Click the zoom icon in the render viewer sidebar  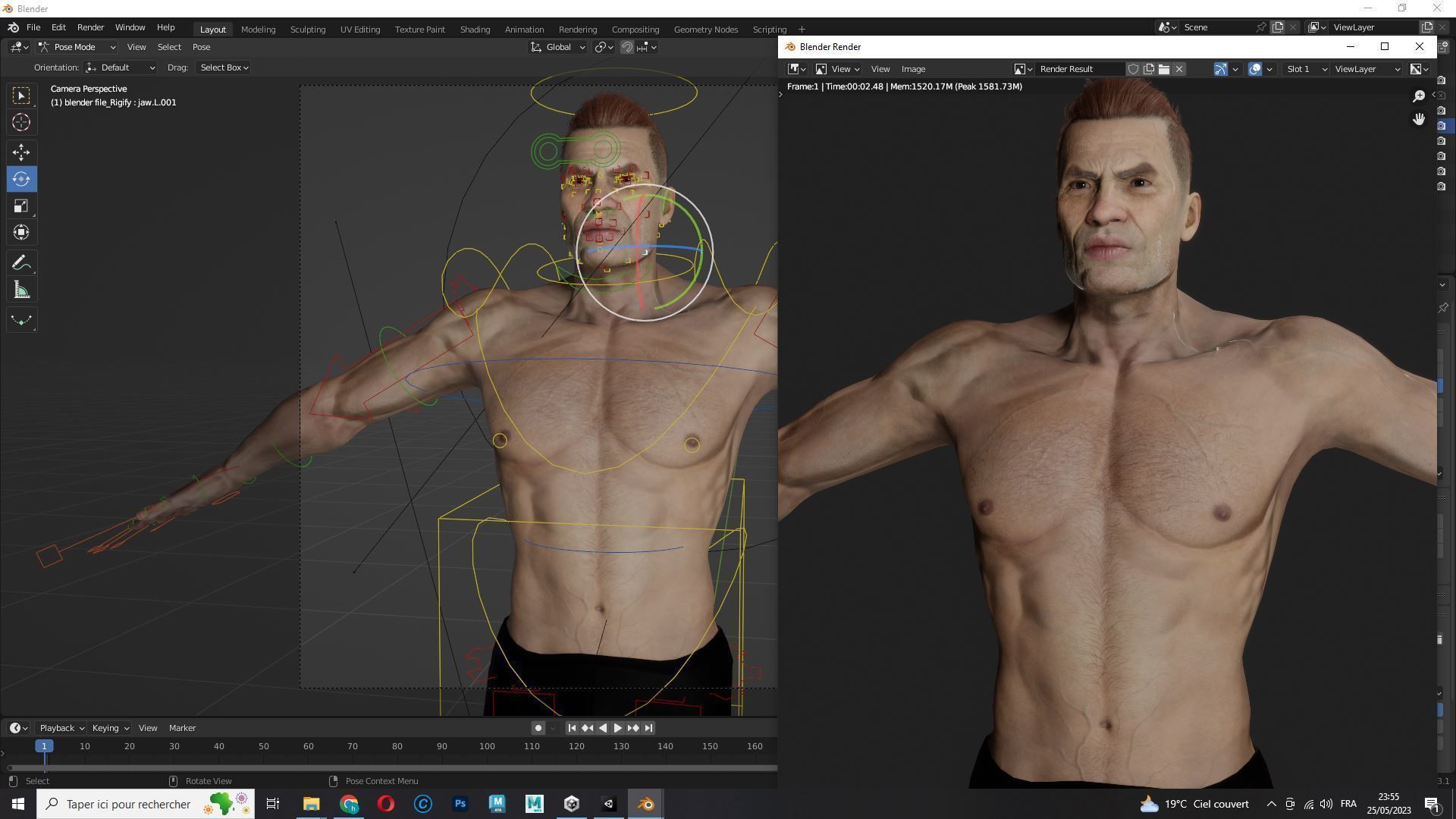[1419, 96]
